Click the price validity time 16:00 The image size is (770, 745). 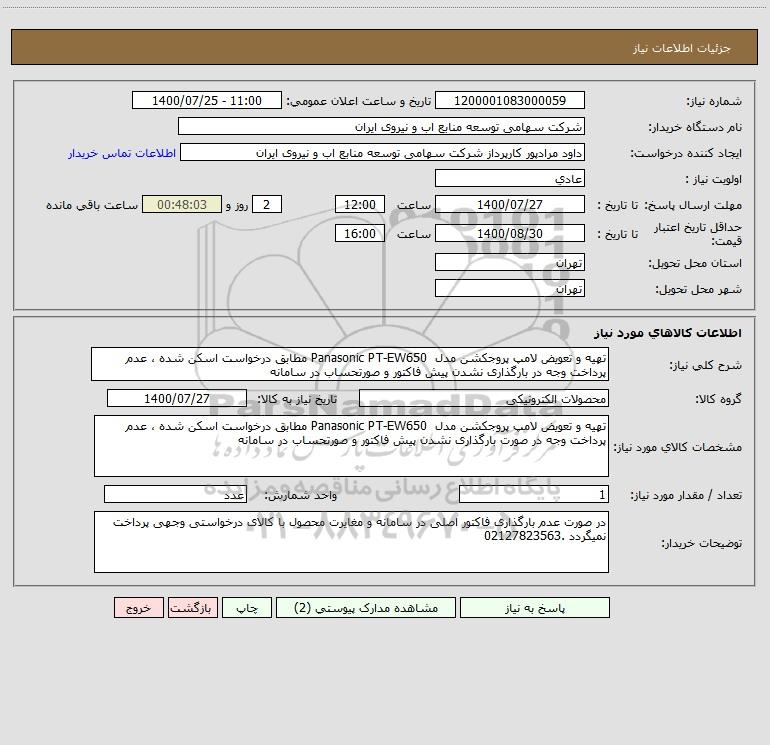(359, 233)
